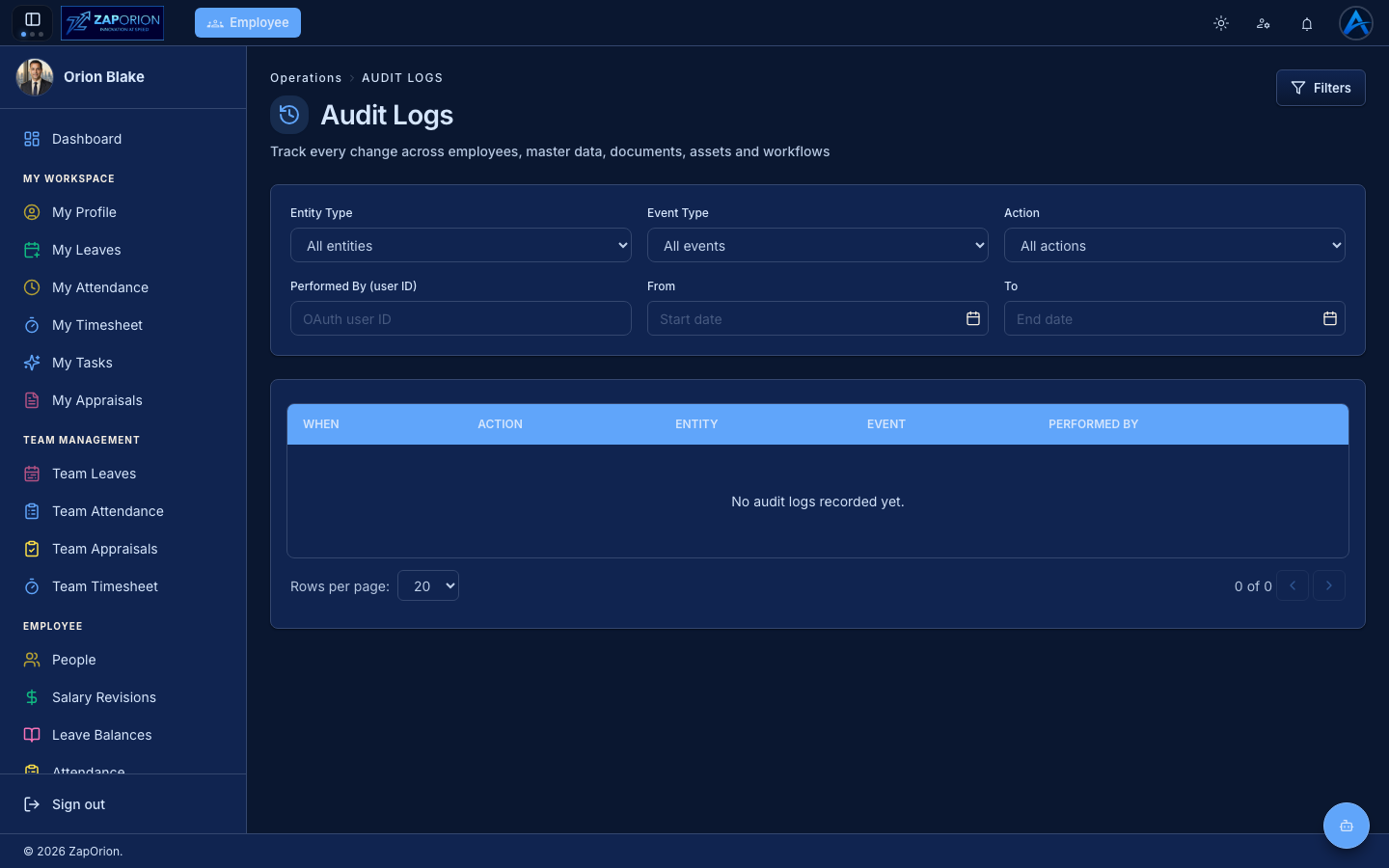
Task: Open Team Timesheet label
Action: click(105, 586)
